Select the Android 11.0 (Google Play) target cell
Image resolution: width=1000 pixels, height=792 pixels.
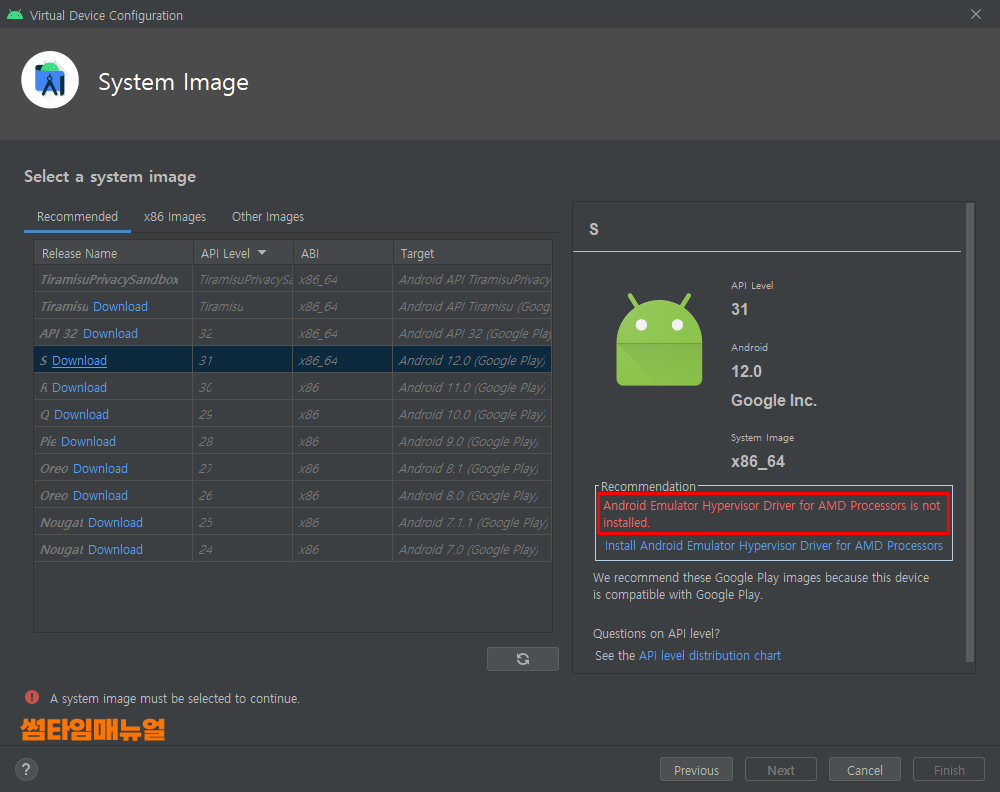pyautogui.click(x=472, y=388)
